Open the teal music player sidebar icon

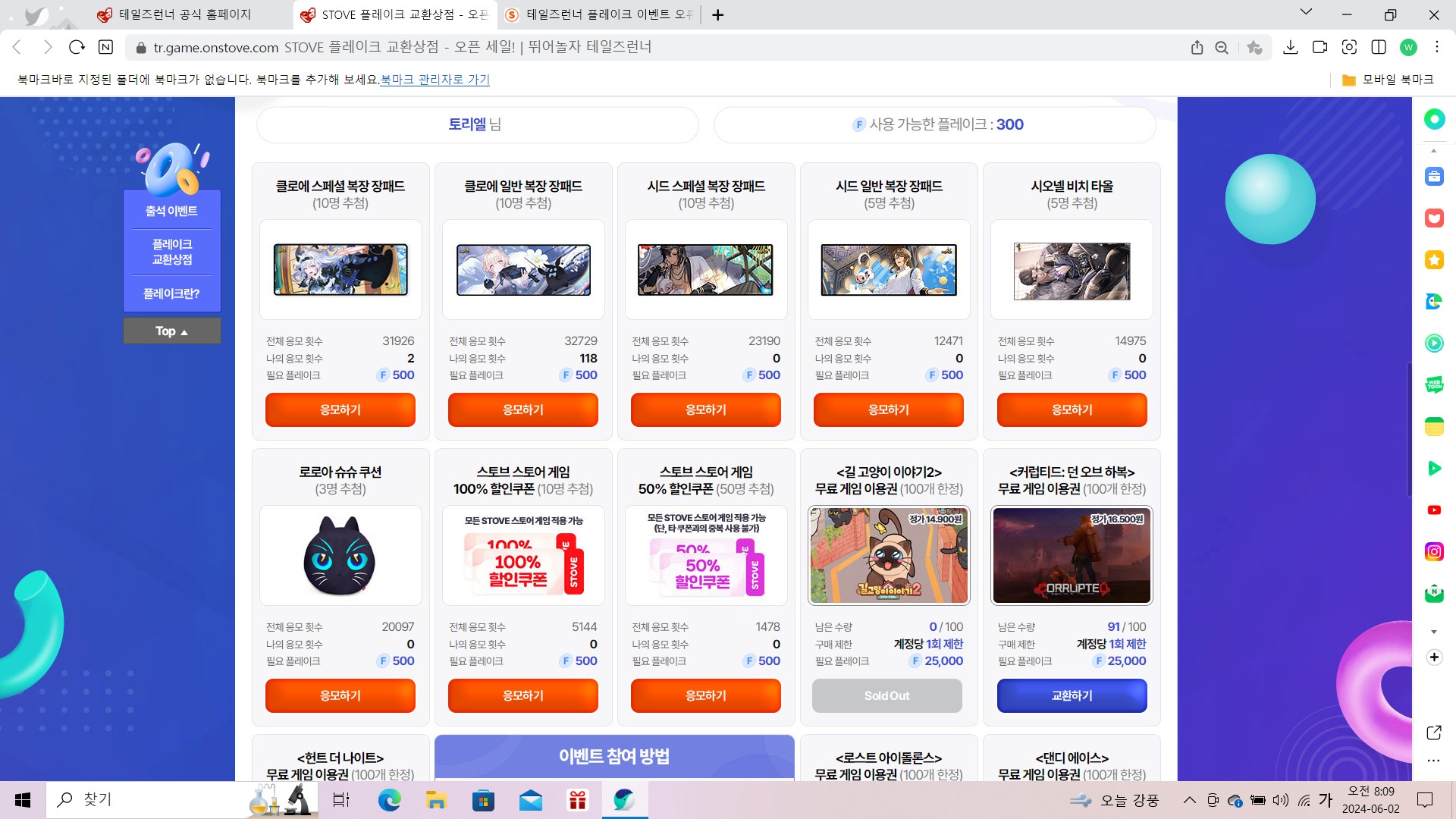pyautogui.click(x=1434, y=343)
